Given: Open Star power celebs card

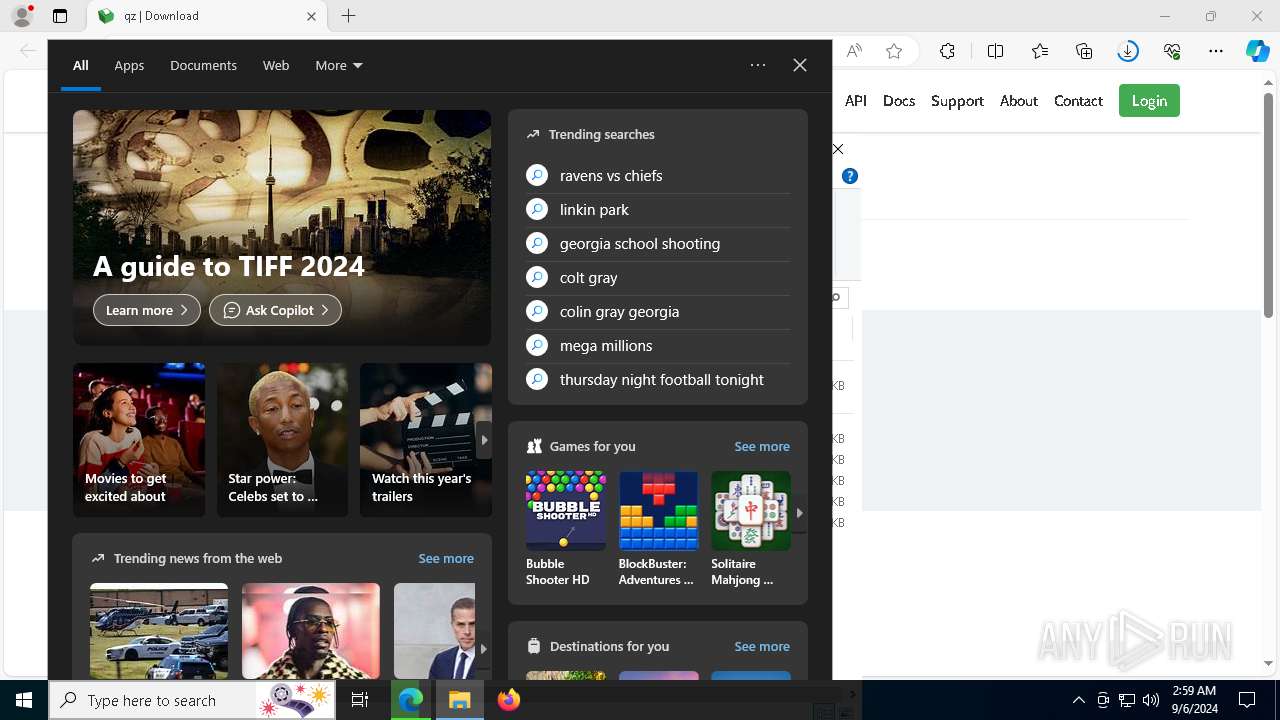Looking at the screenshot, I should (x=283, y=440).
